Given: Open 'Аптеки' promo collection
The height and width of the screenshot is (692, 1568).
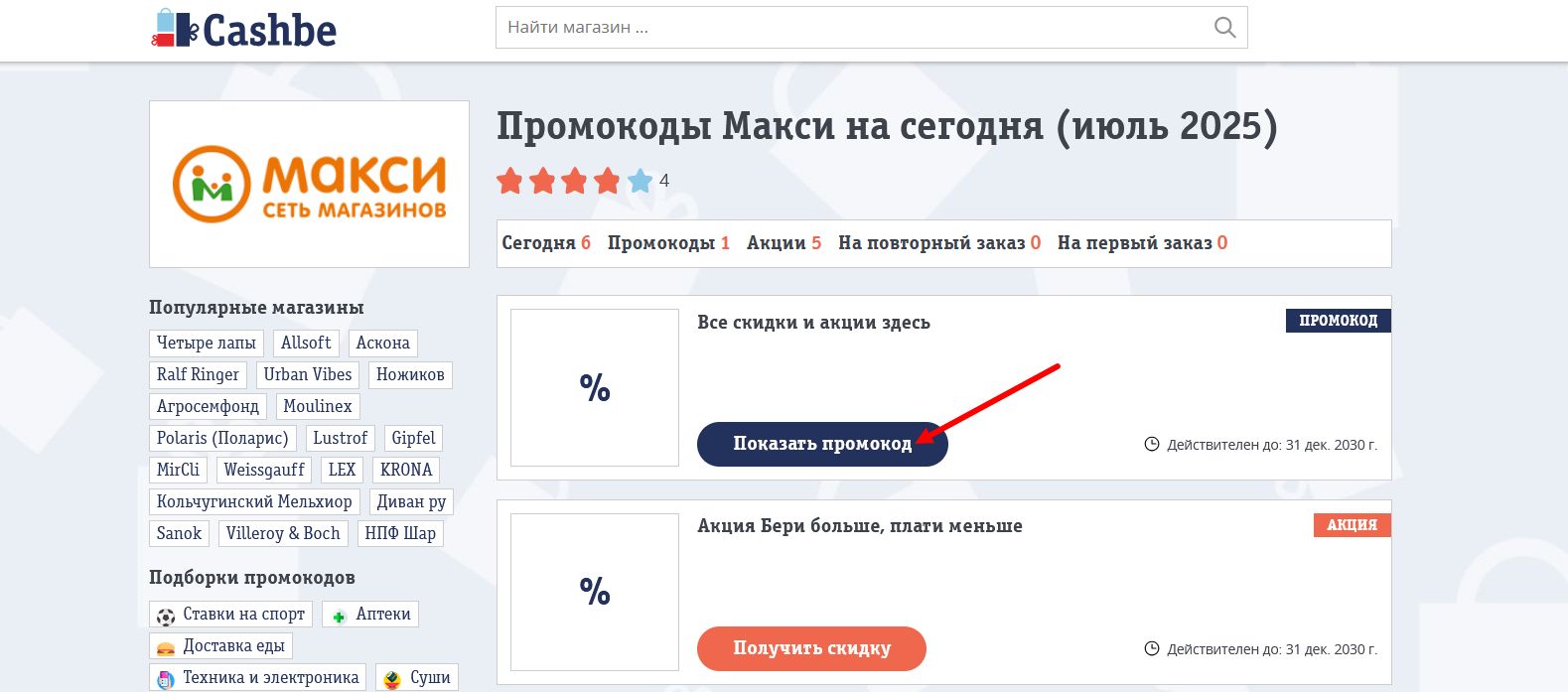Looking at the screenshot, I should click(370, 615).
